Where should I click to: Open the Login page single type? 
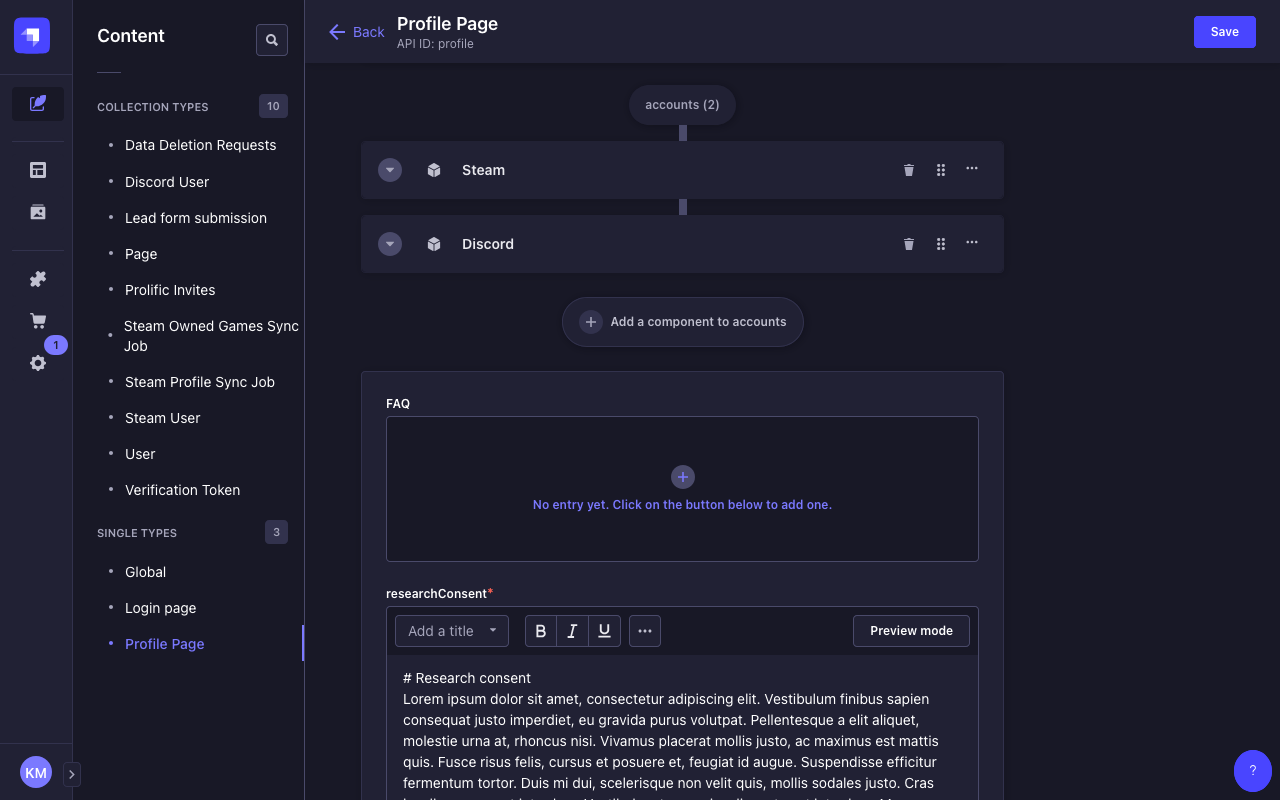tap(160, 608)
